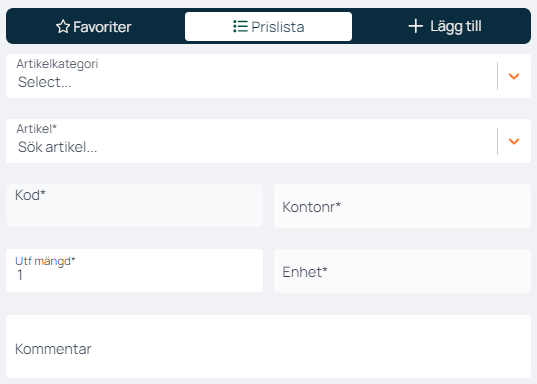The width and height of the screenshot is (537, 384).
Task: Click the star icon beside Favoriter
Action: click(63, 27)
